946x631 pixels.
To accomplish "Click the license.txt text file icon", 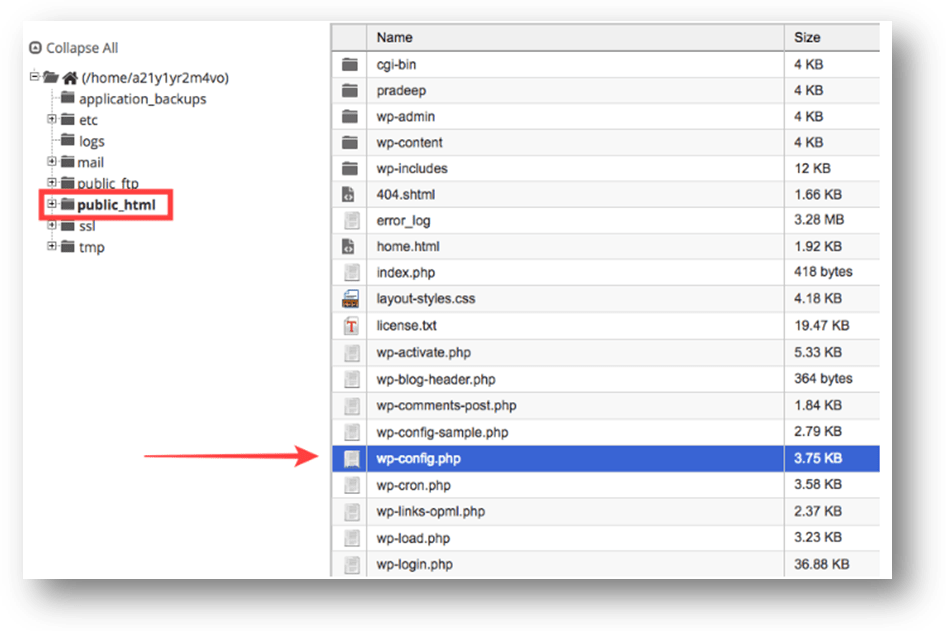I will point(351,326).
